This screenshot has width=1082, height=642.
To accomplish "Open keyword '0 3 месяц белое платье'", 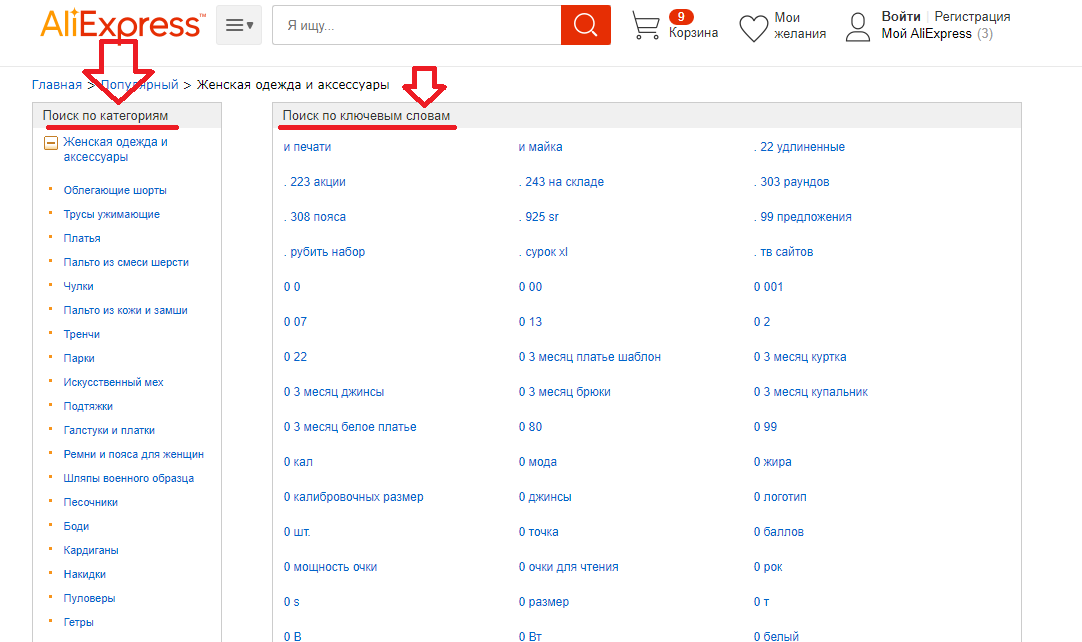I will pyautogui.click(x=350, y=427).
